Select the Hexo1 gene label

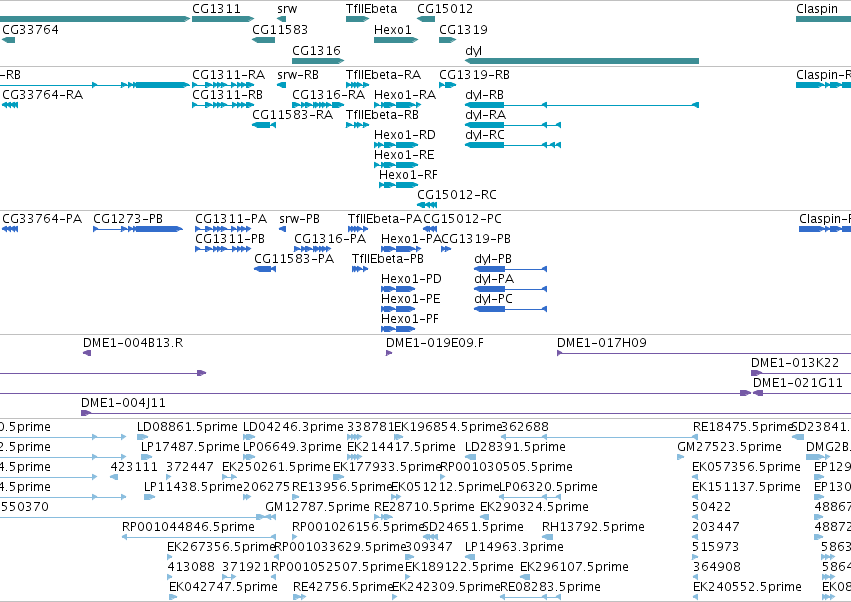point(393,29)
